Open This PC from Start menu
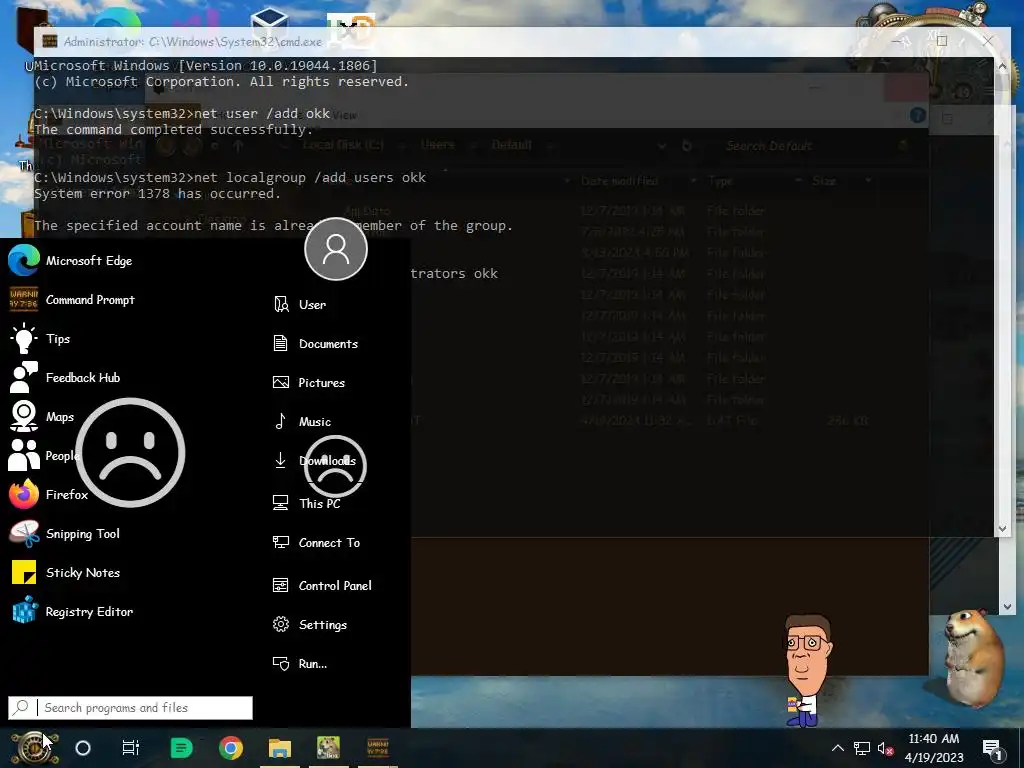The height and width of the screenshot is (768, 1024). 306,504
